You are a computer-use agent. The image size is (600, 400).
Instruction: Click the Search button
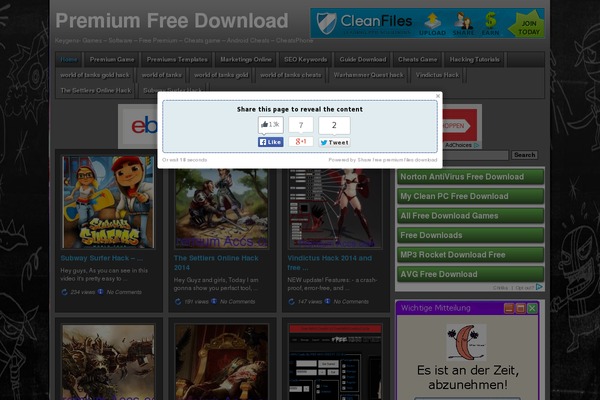tap(524, 155)
